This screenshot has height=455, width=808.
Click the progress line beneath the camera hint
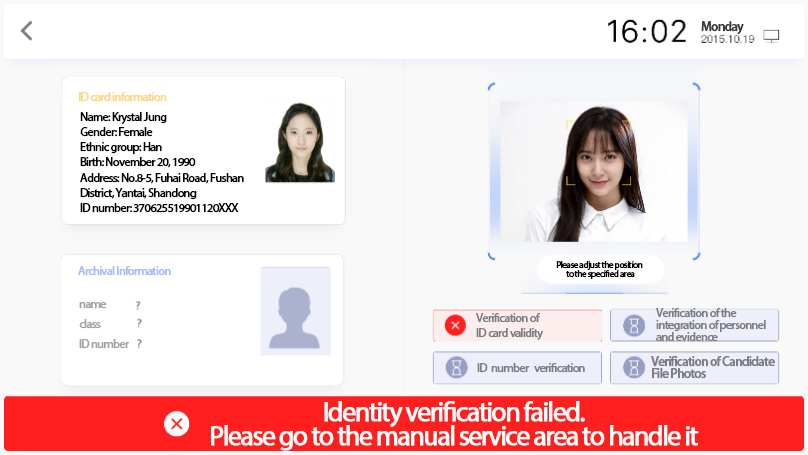pyautogui.click(x=594, y=293)
